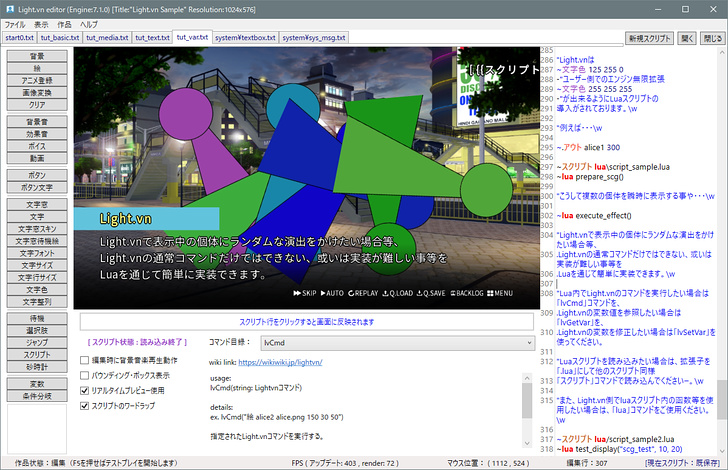Click the 変数 command button
728x470 pixels.
click(37, 384)
